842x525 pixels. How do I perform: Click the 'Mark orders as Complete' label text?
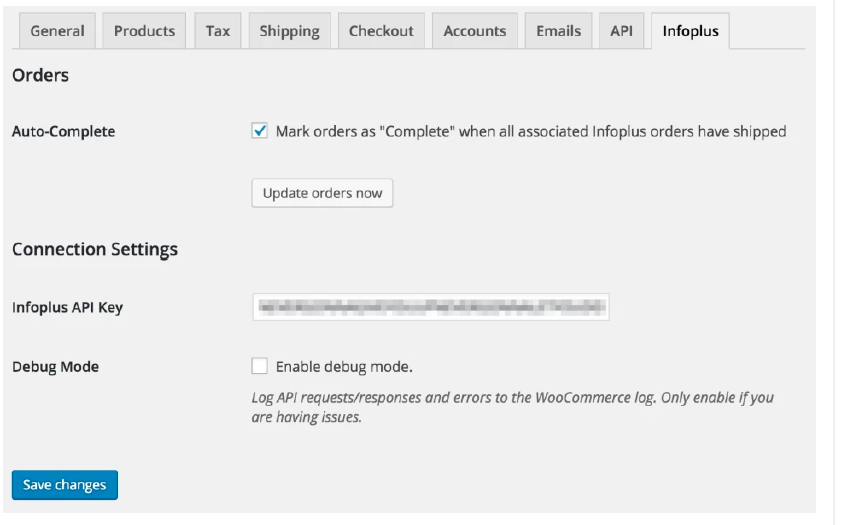[x=531, y=132]
